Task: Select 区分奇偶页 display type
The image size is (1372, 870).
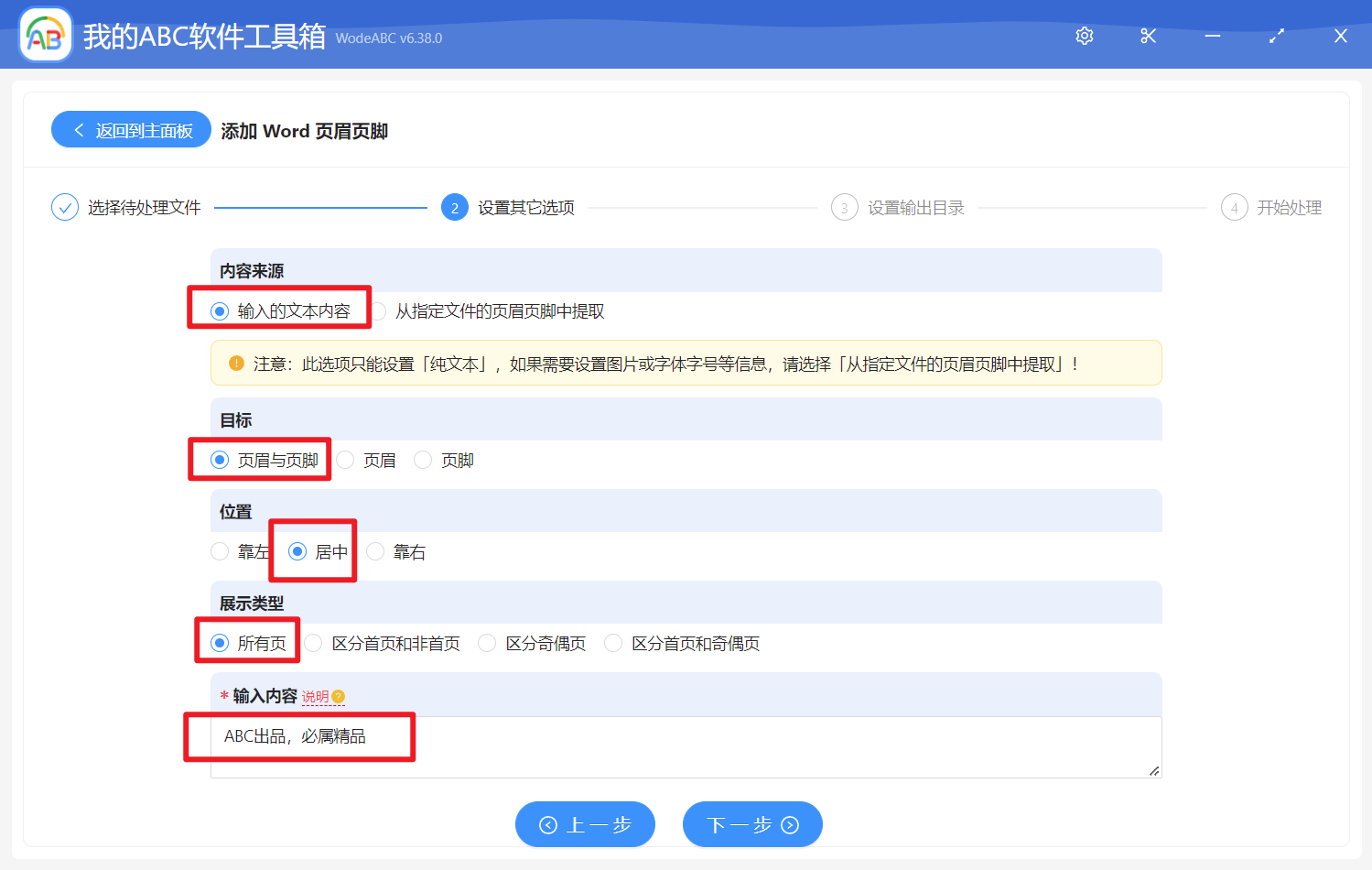Action: coord(488,644)
